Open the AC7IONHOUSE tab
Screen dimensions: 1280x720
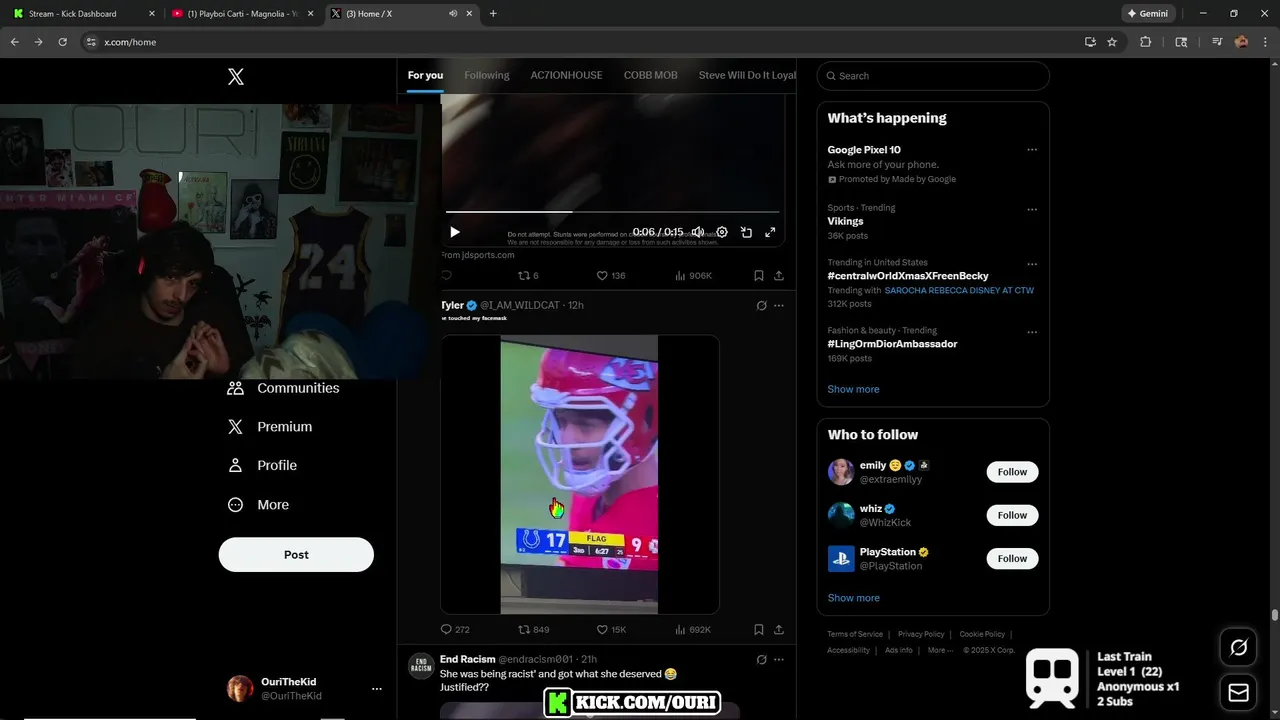coord(566,75)
